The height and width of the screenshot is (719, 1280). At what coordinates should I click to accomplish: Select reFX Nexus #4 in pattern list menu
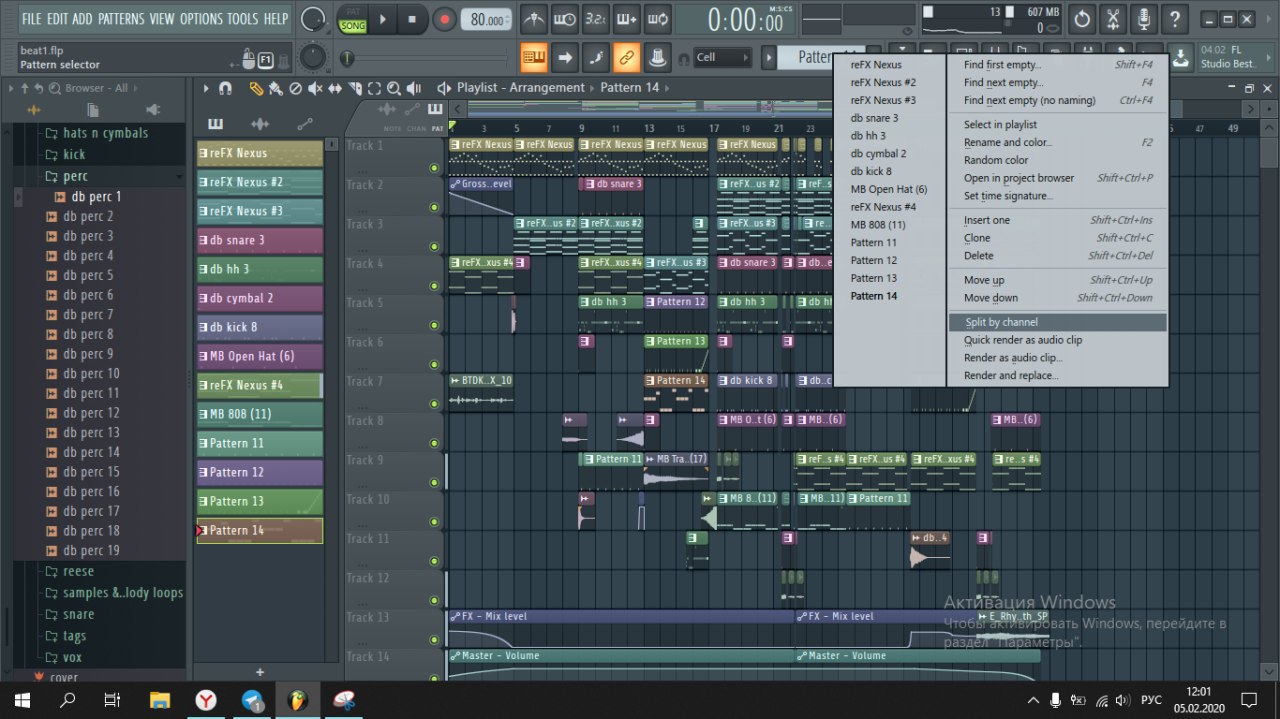pyautogui.click(x=890, y=207)
